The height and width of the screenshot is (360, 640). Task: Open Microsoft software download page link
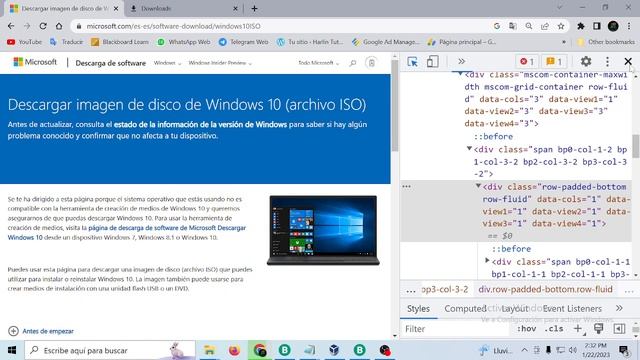(127, 232)
